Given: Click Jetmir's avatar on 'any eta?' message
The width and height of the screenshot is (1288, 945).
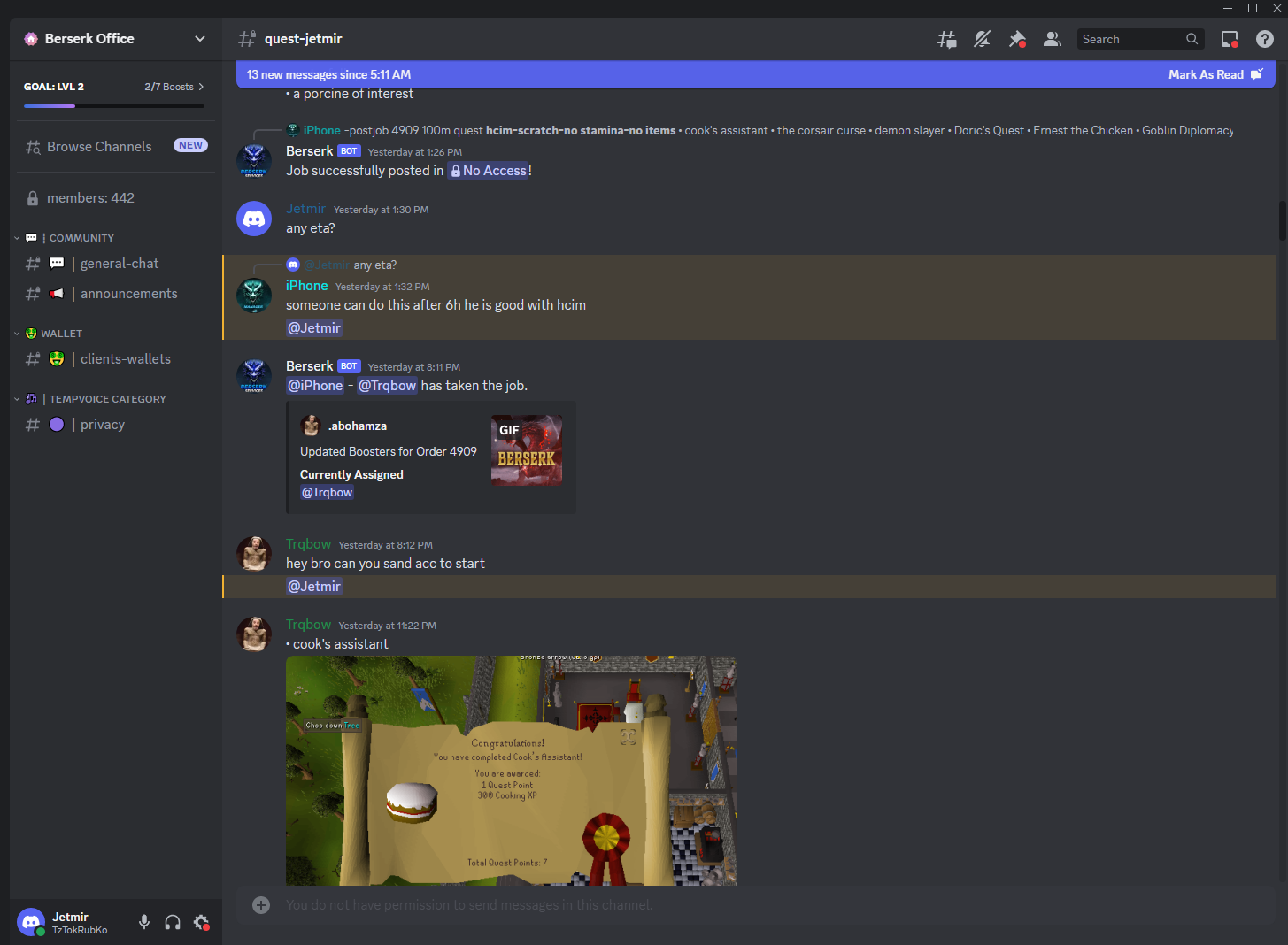Looking at the screenshot, I should [254, 219].
